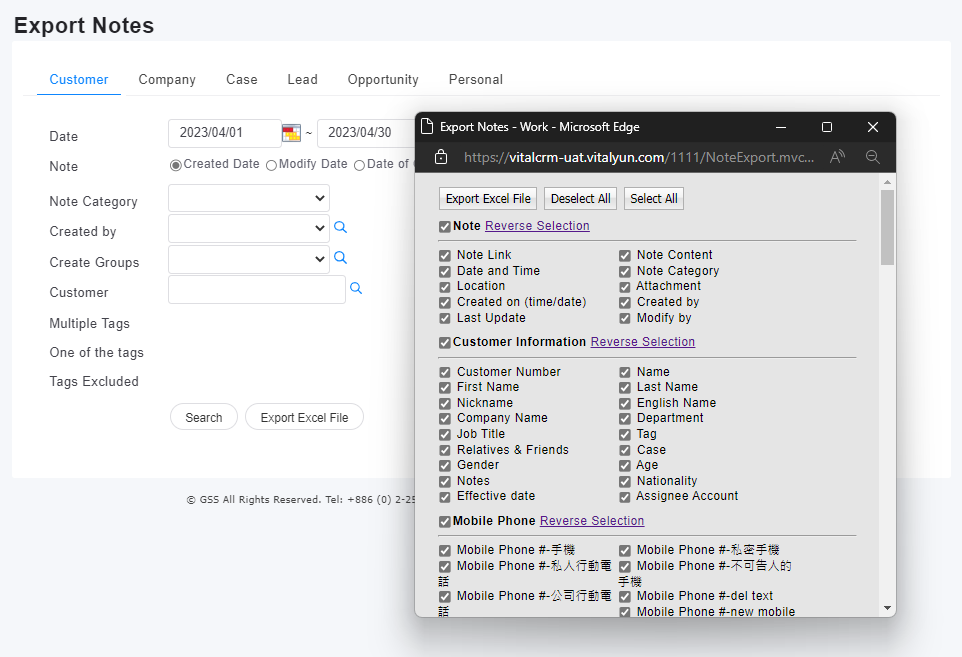Click the zoom magnifier icon in address bar
Image resolution: width=962 pixels, height=657 pixels.
(x=872, y=157)
